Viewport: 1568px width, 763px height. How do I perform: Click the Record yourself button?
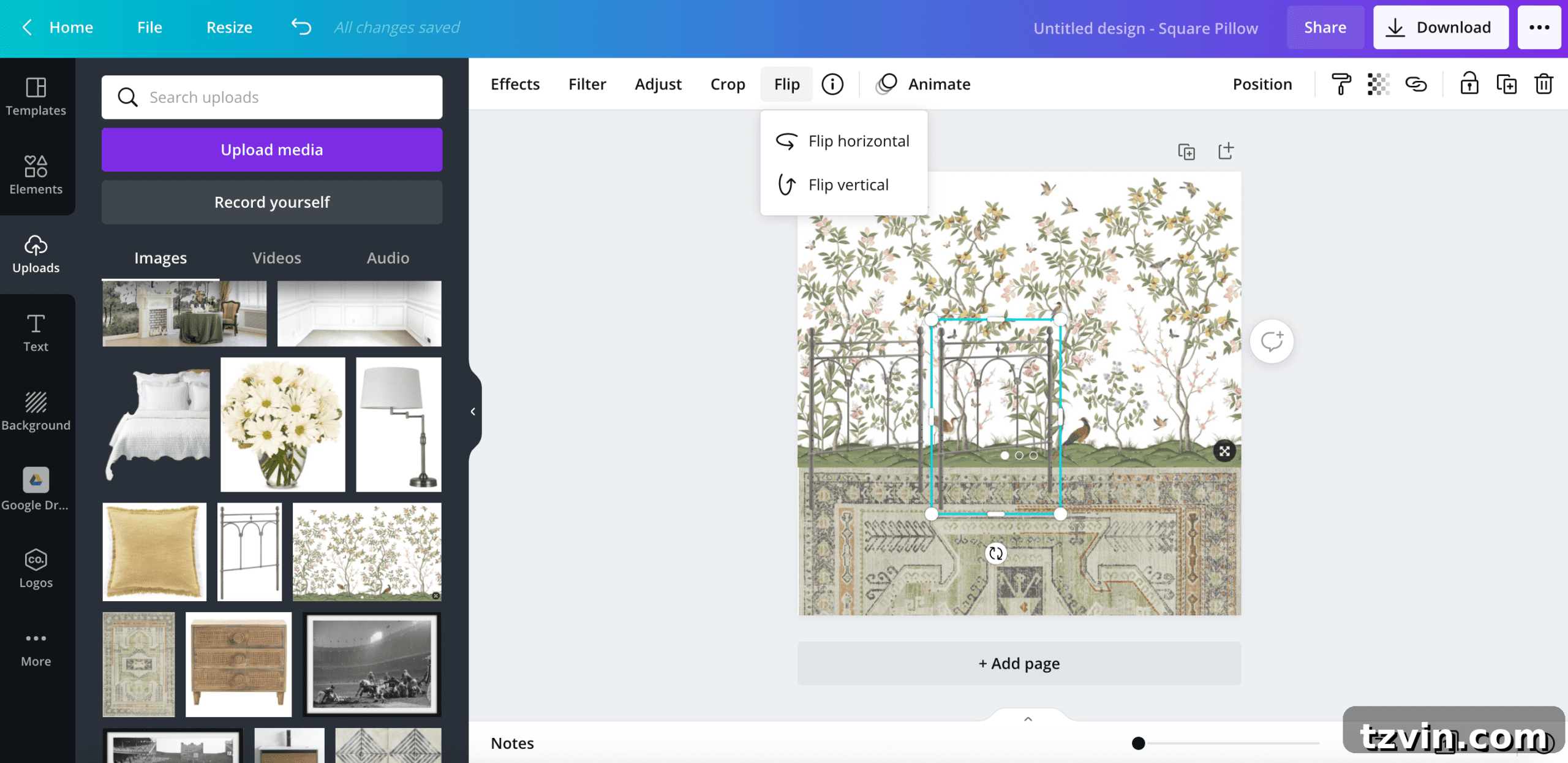[x=272, y=202]
